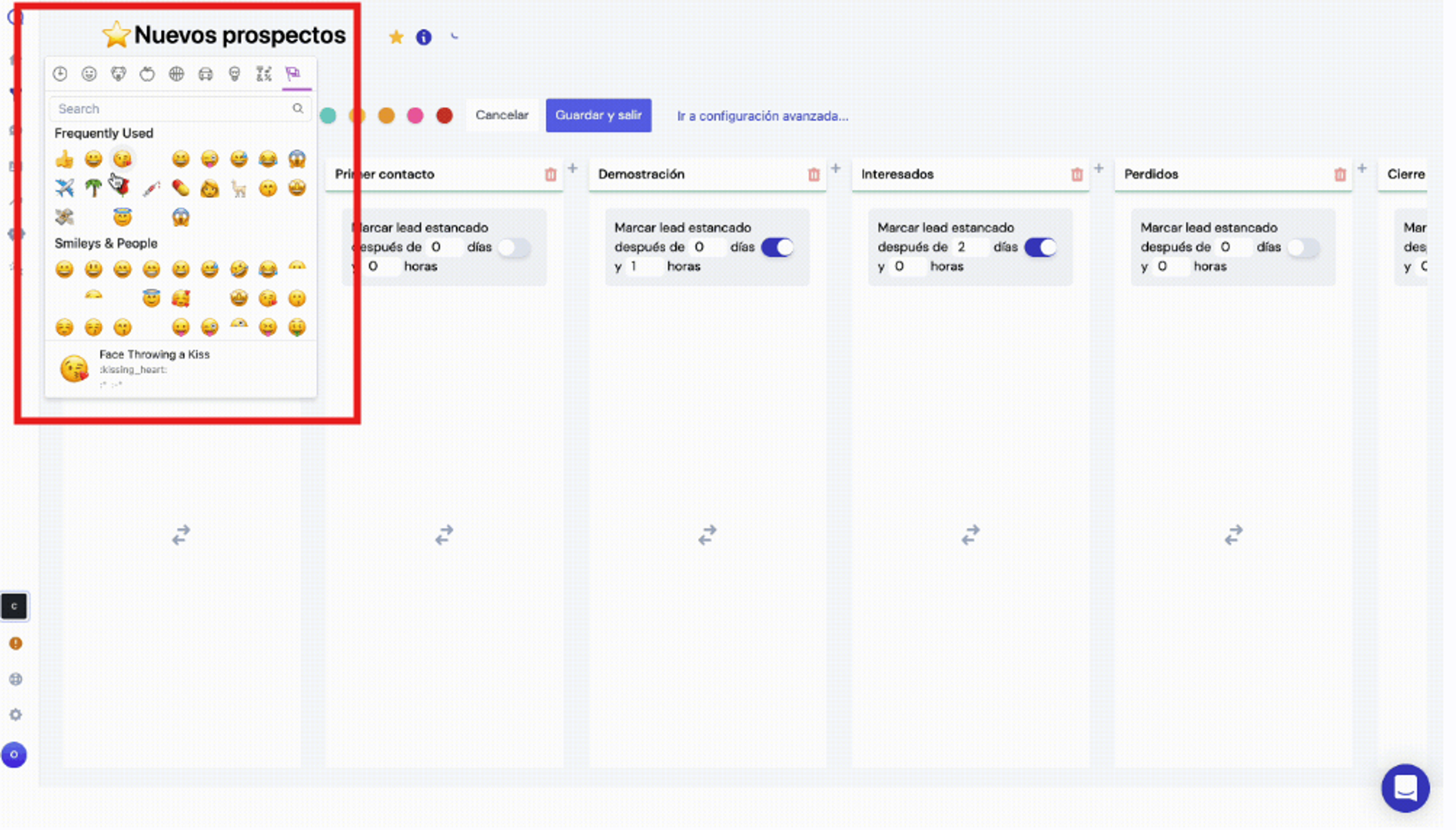Delete the Demostración column
Screen dimensions: 1456x830
[x=814, y=174]
